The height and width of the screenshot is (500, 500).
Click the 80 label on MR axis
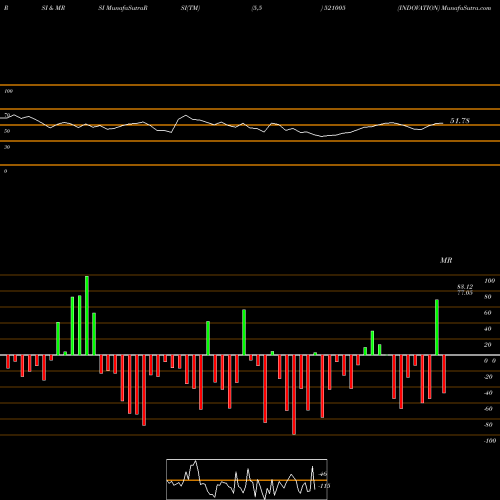coord(488,297)
